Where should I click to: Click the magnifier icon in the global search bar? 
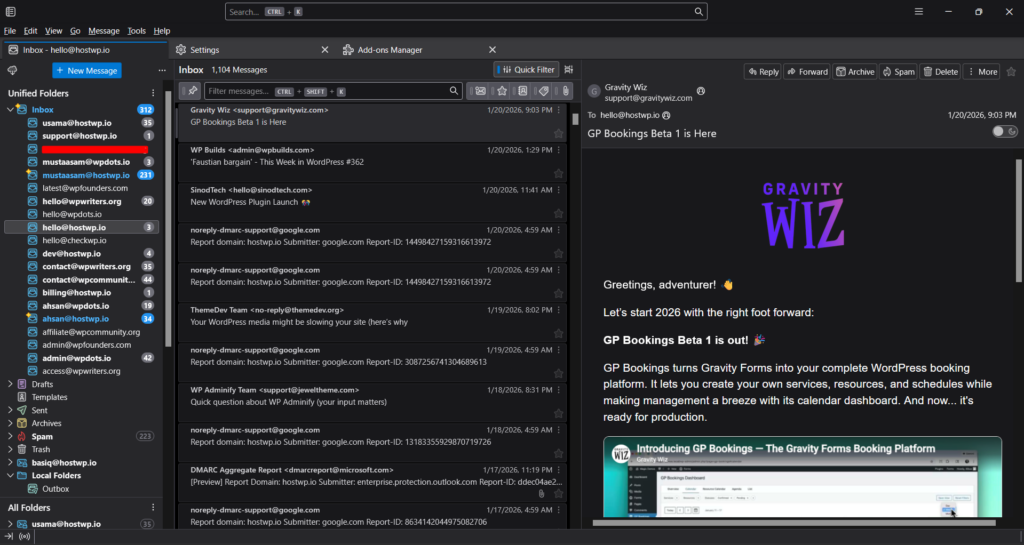[x=698, y=12]
